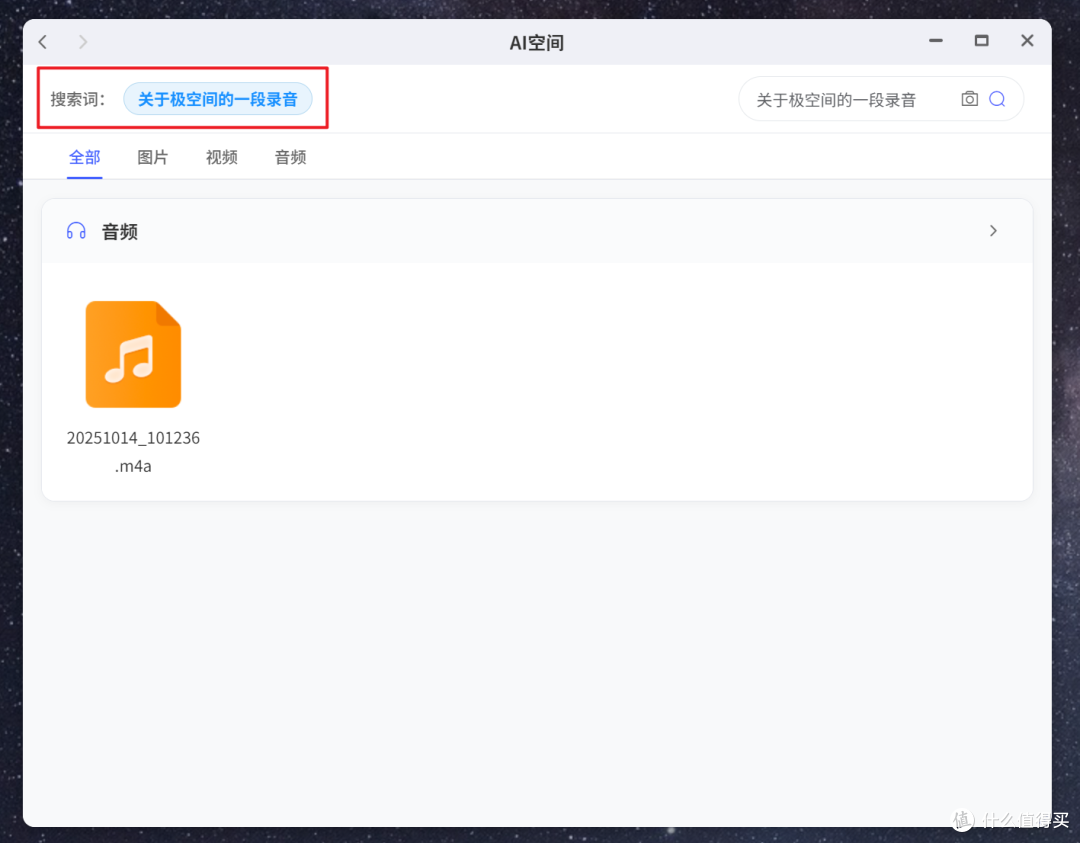Switch to the 图片 tab
1080x843 pixels.
tap(153, 158)
